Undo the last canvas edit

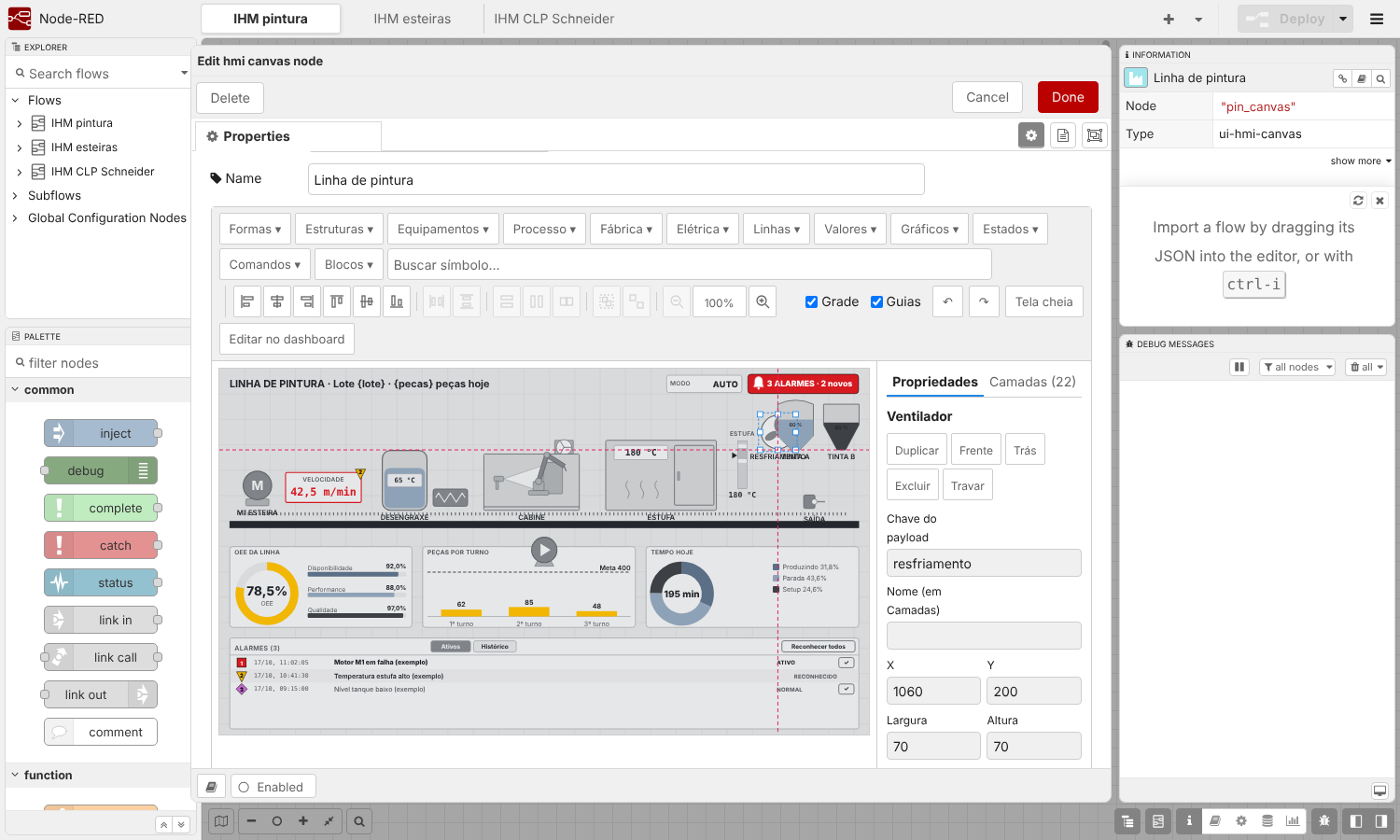(947, 301)
